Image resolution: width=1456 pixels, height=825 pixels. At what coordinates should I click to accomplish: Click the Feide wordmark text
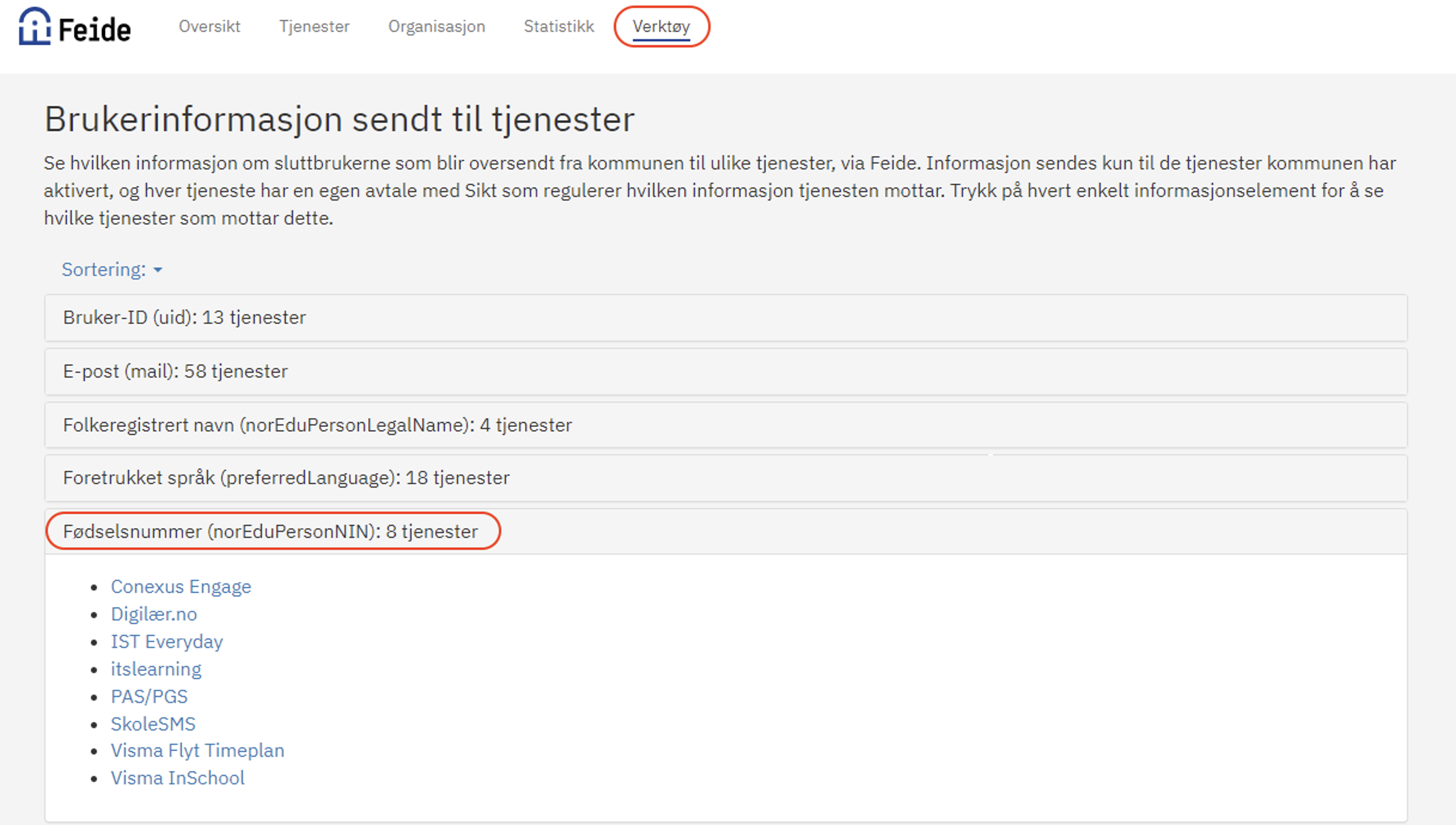tap(94, 30)
